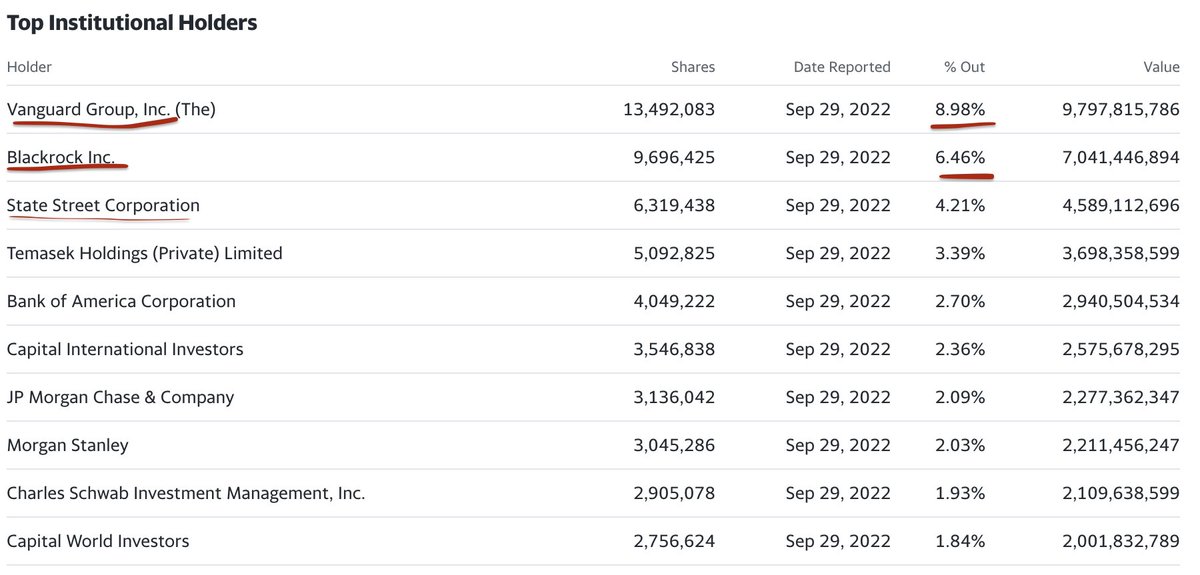Select JP Morgan value 2,277,362,347
The image size is (1200, 575).
click(x=1121, y=397)
